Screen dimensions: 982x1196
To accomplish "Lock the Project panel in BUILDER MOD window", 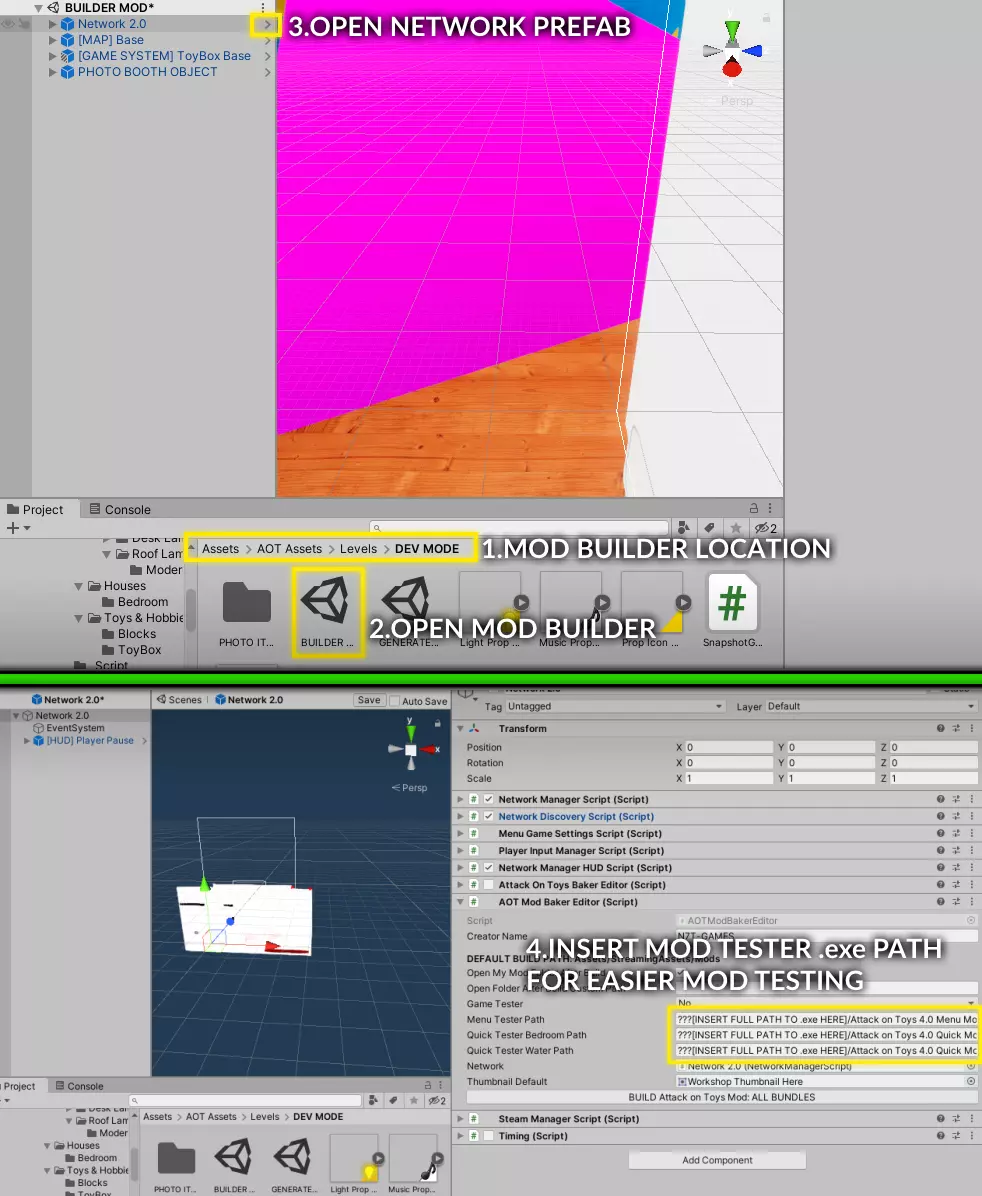I will pos(753,508).
